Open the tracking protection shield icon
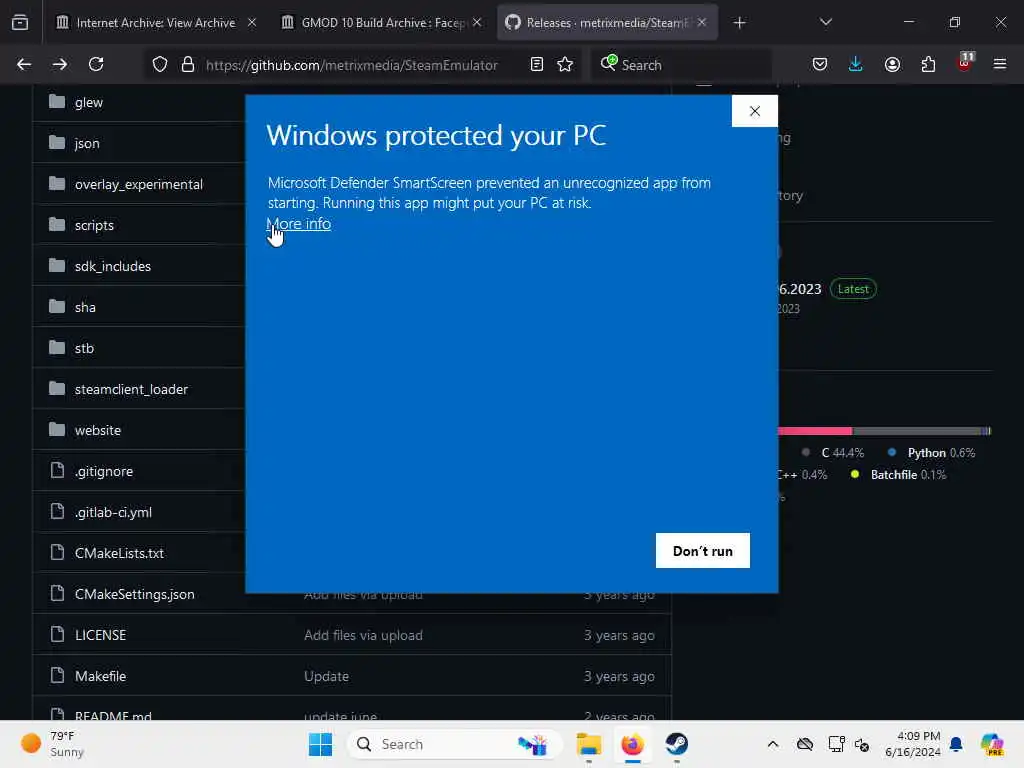This screenshot has height=768, width=1024. coord(160,64)
